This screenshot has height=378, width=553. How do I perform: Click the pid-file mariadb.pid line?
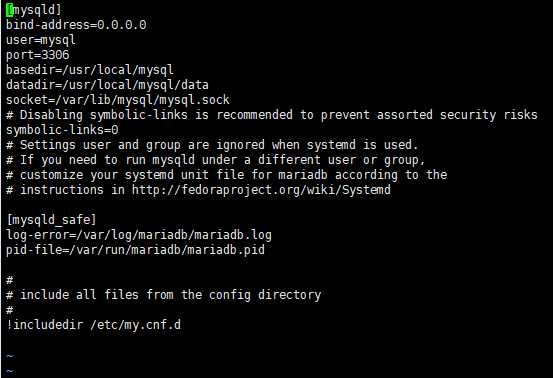pyautogui.click(x=135, y=250)
